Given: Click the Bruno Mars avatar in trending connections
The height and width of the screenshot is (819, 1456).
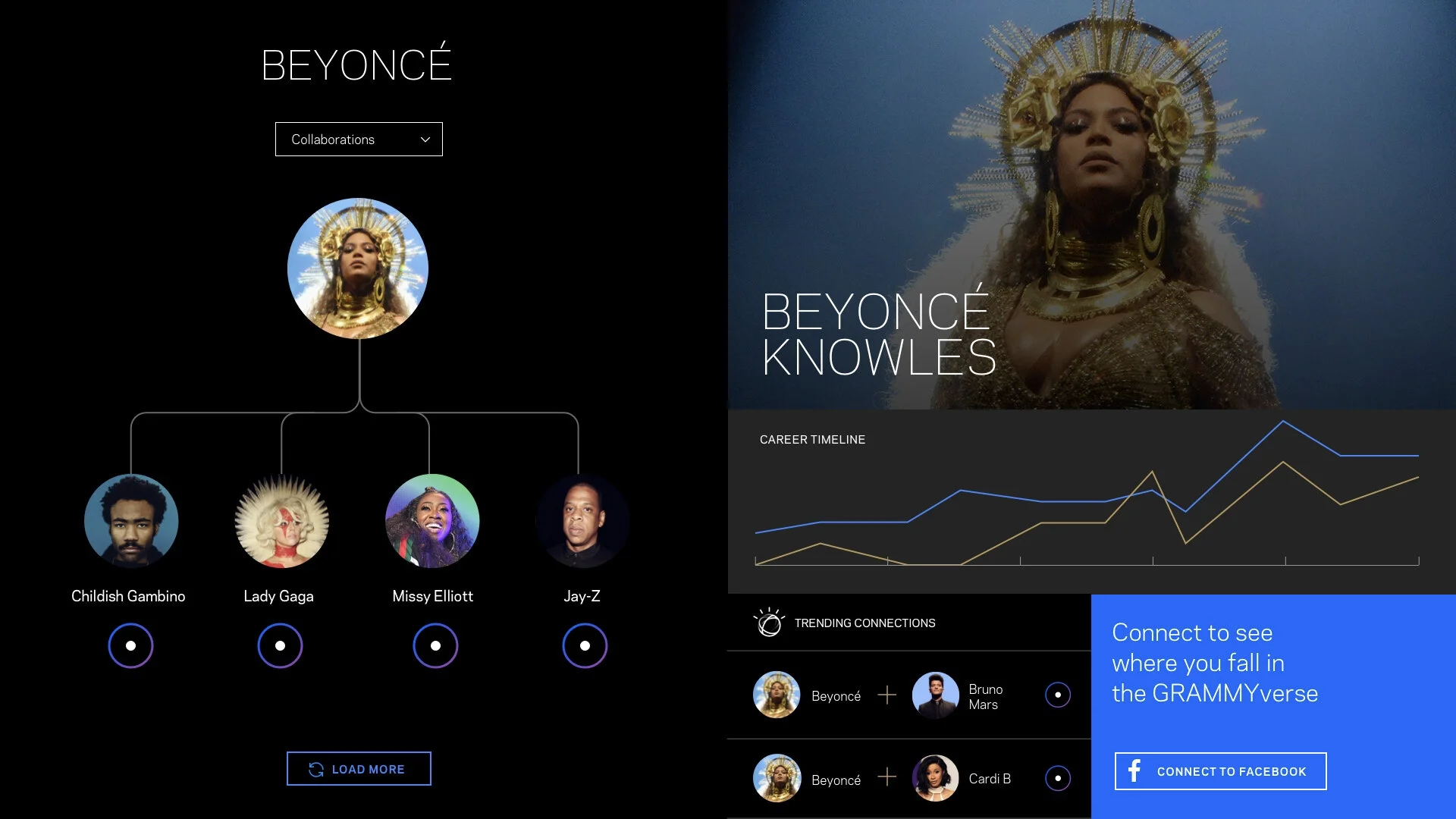Looking at the screenshot, I should [x=935, y=695].
